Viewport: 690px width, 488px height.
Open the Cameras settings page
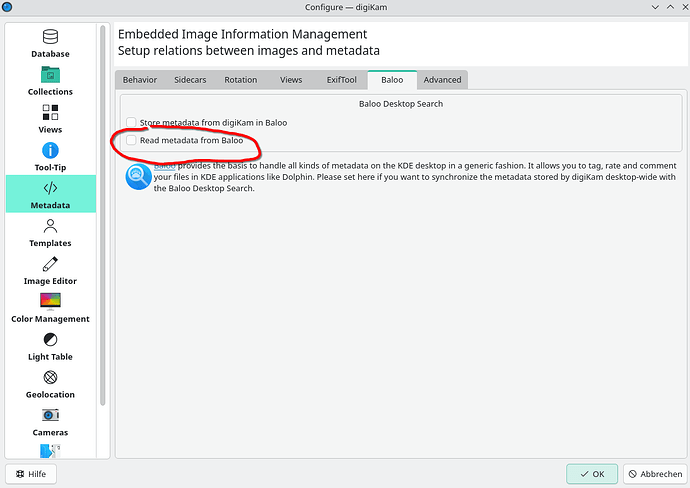[50, 422]
